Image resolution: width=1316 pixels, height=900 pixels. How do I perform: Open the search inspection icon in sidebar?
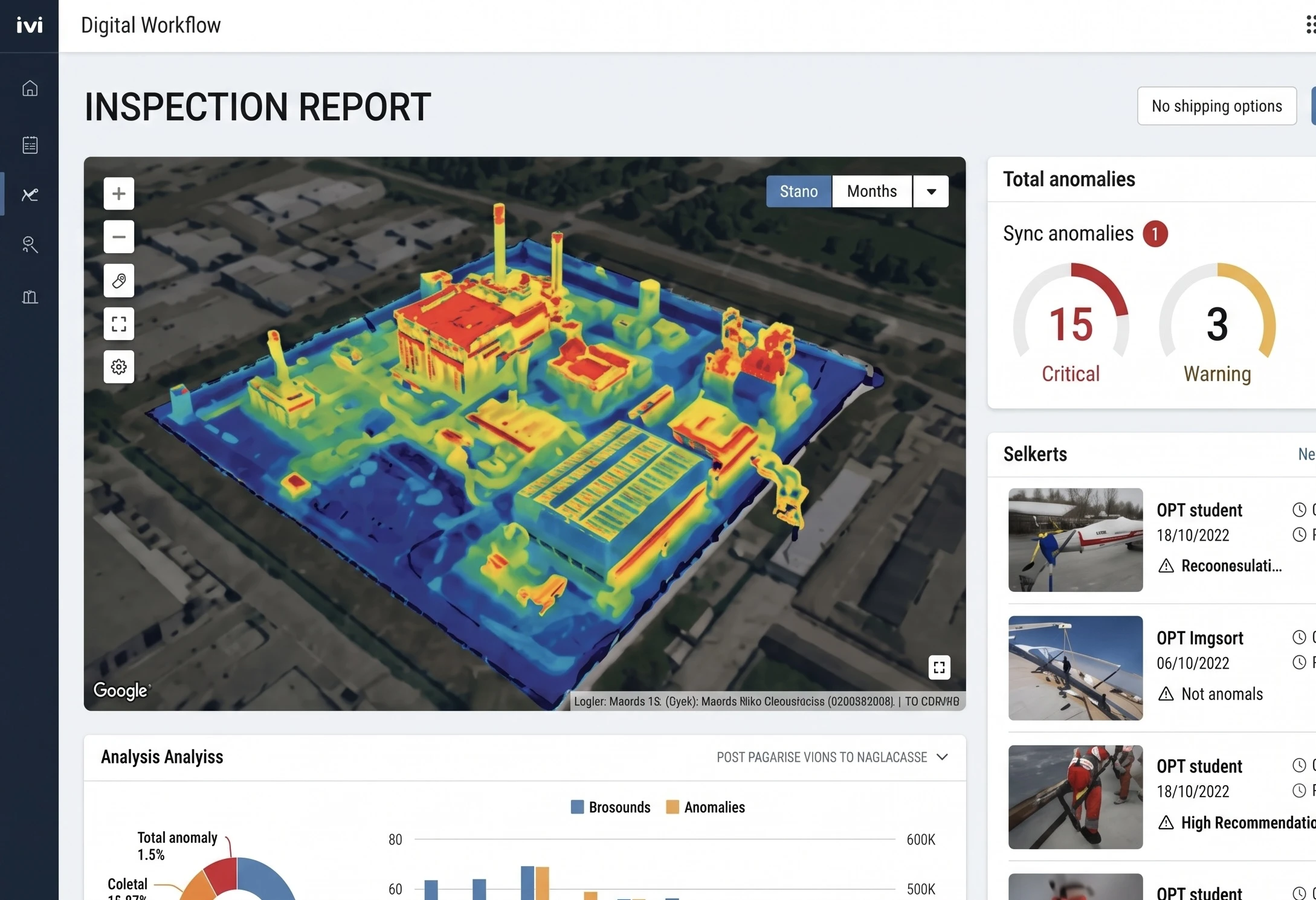[x=30, y=245]
